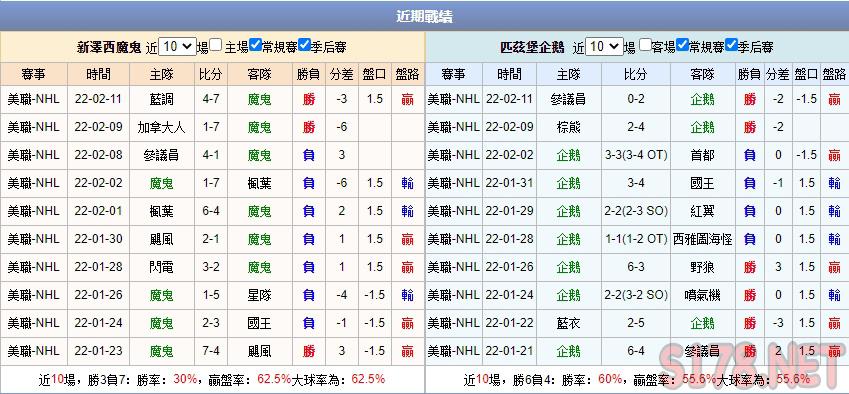Uncheck the Devils 常規賽 checkbox
The image size is (849, 394).
point(256,45)
